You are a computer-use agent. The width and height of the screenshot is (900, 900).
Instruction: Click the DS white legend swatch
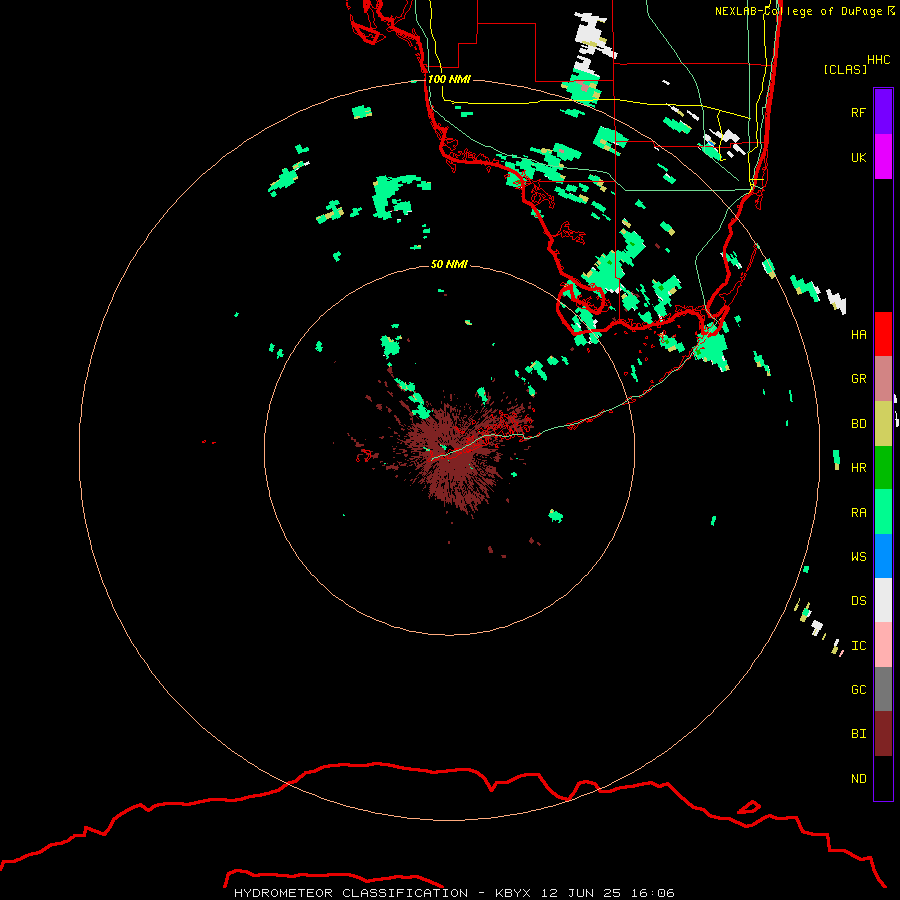(883, 600)
